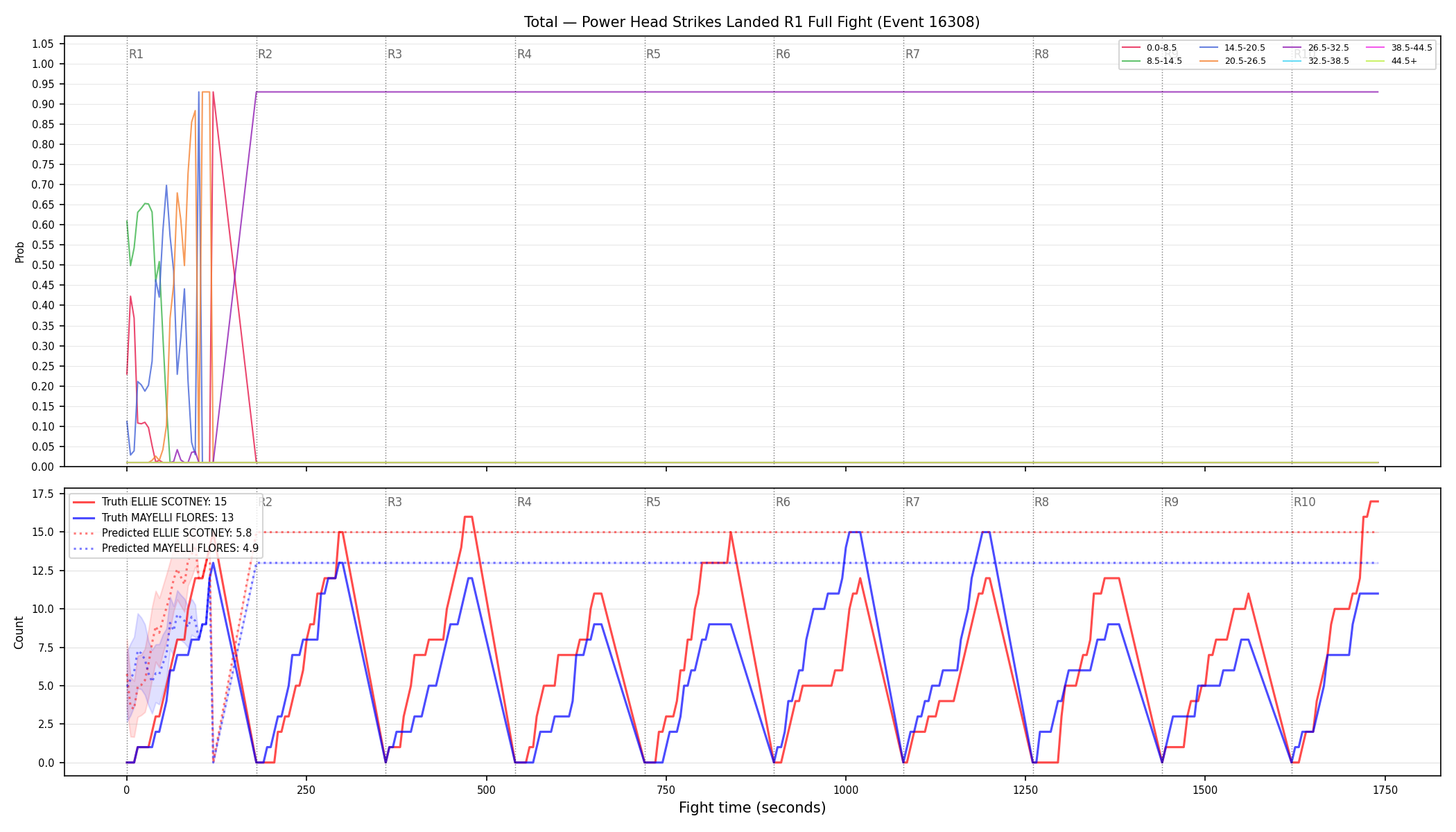Click Truth ELLIE SCOTNEY: 15 legend entry
Screen dimensions: 1456x832
click(x=150, y=502)
